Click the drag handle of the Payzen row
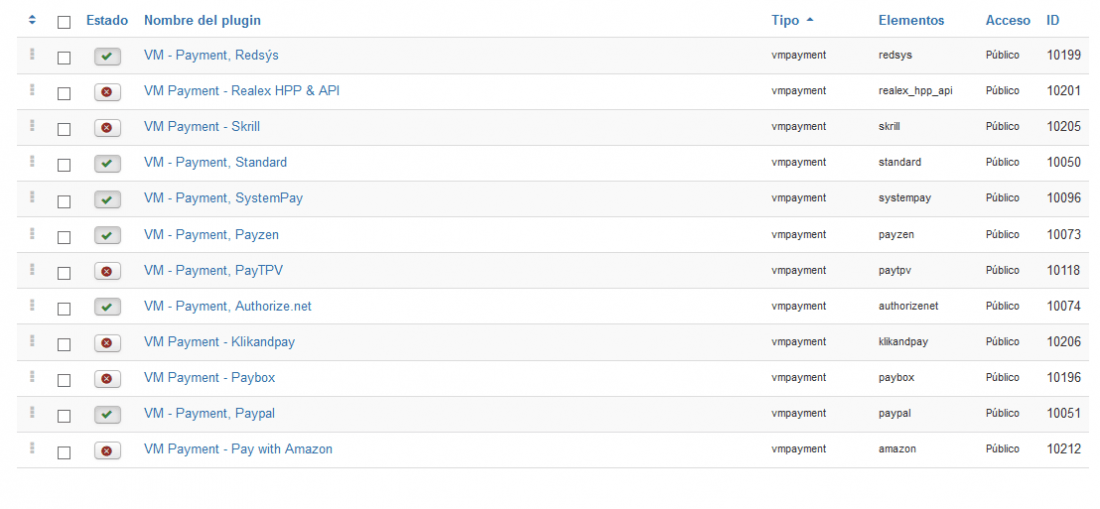Screen dimensions: 1100x509 click(x=32, y=233)
